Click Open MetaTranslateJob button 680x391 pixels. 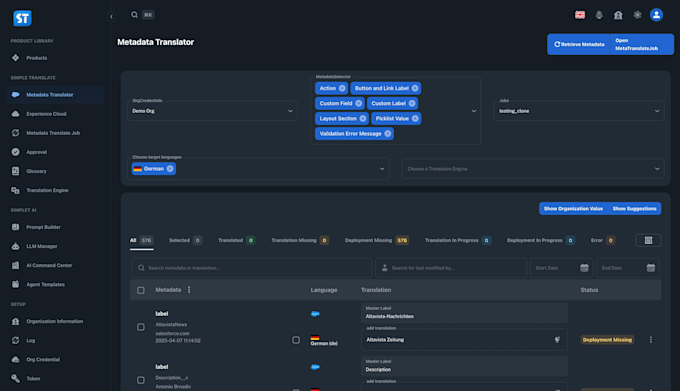(642, 44)
